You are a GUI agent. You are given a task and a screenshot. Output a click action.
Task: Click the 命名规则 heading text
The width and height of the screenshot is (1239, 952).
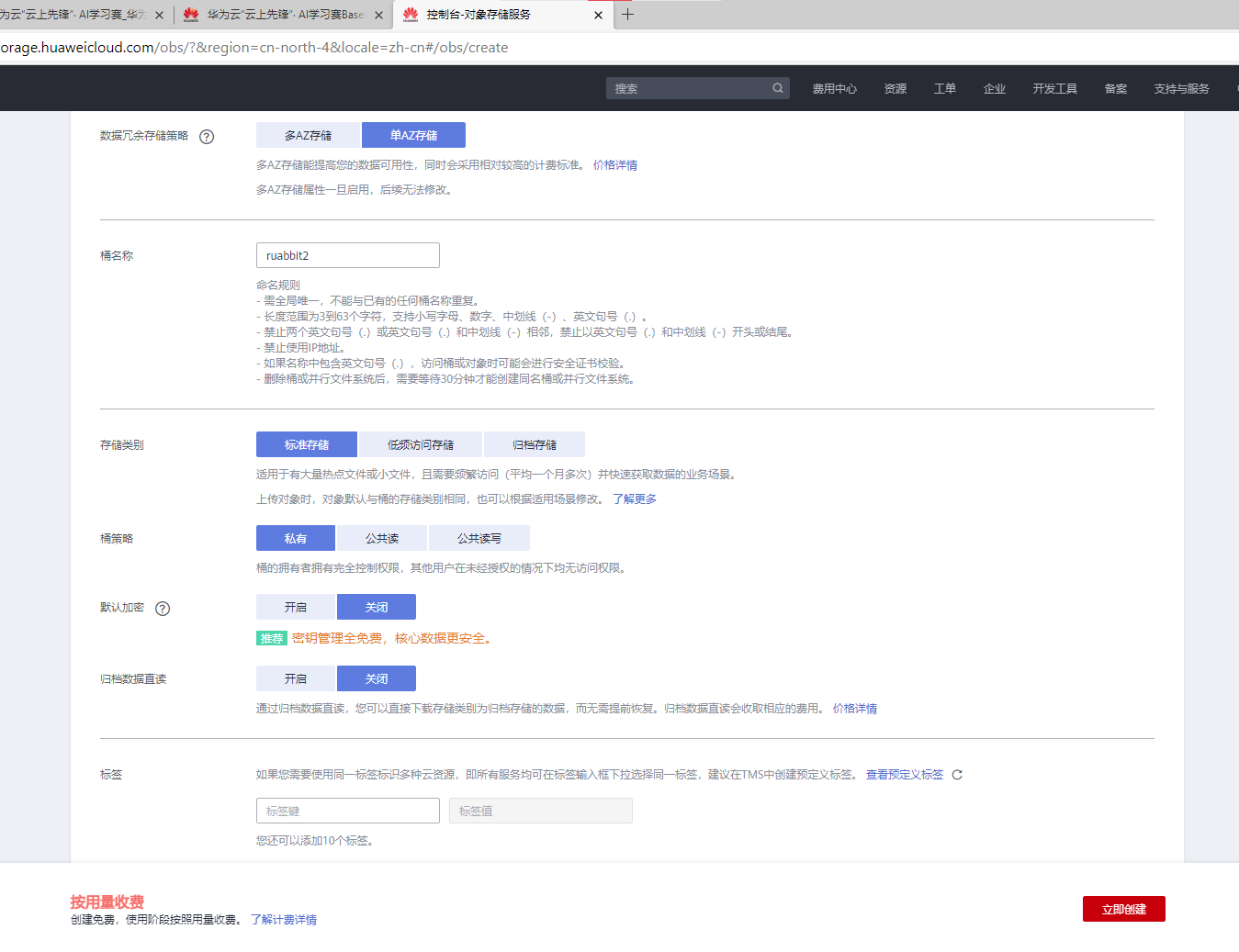coord(278,286)
